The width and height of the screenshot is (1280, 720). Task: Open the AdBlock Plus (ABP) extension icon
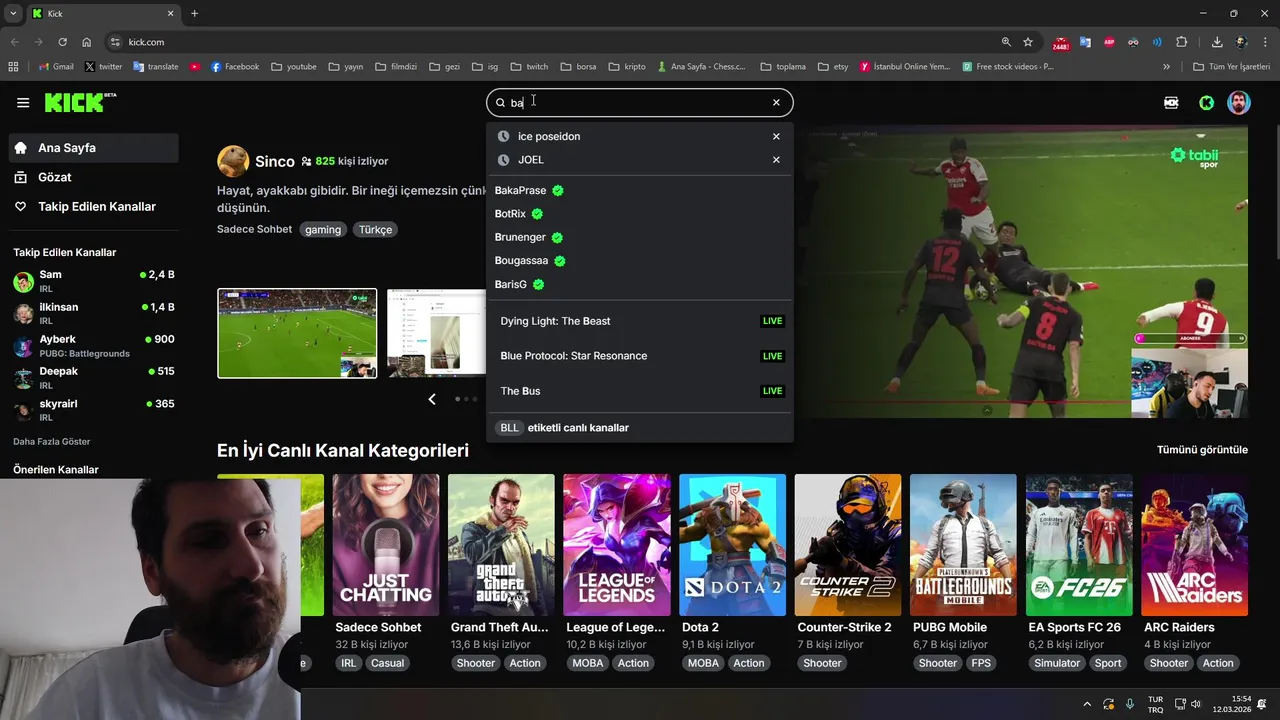(1110, 42)
